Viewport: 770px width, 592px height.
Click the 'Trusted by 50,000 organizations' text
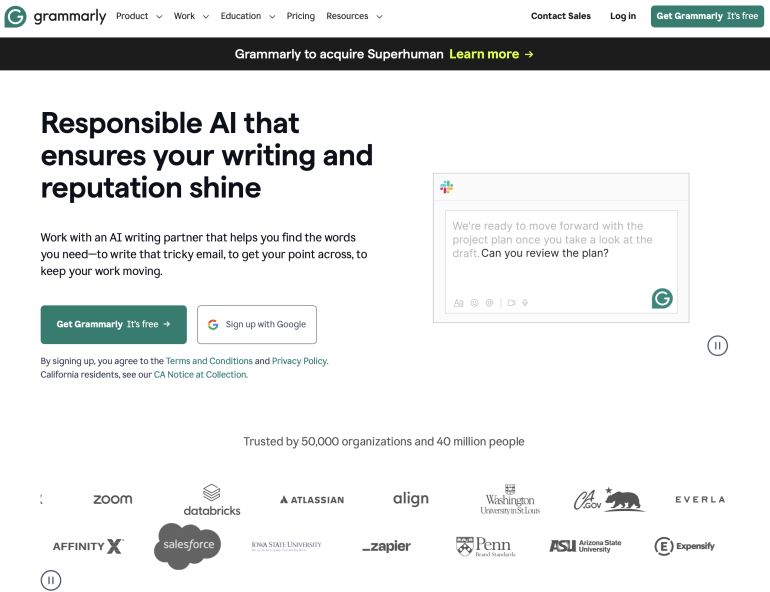click(384, 441)
